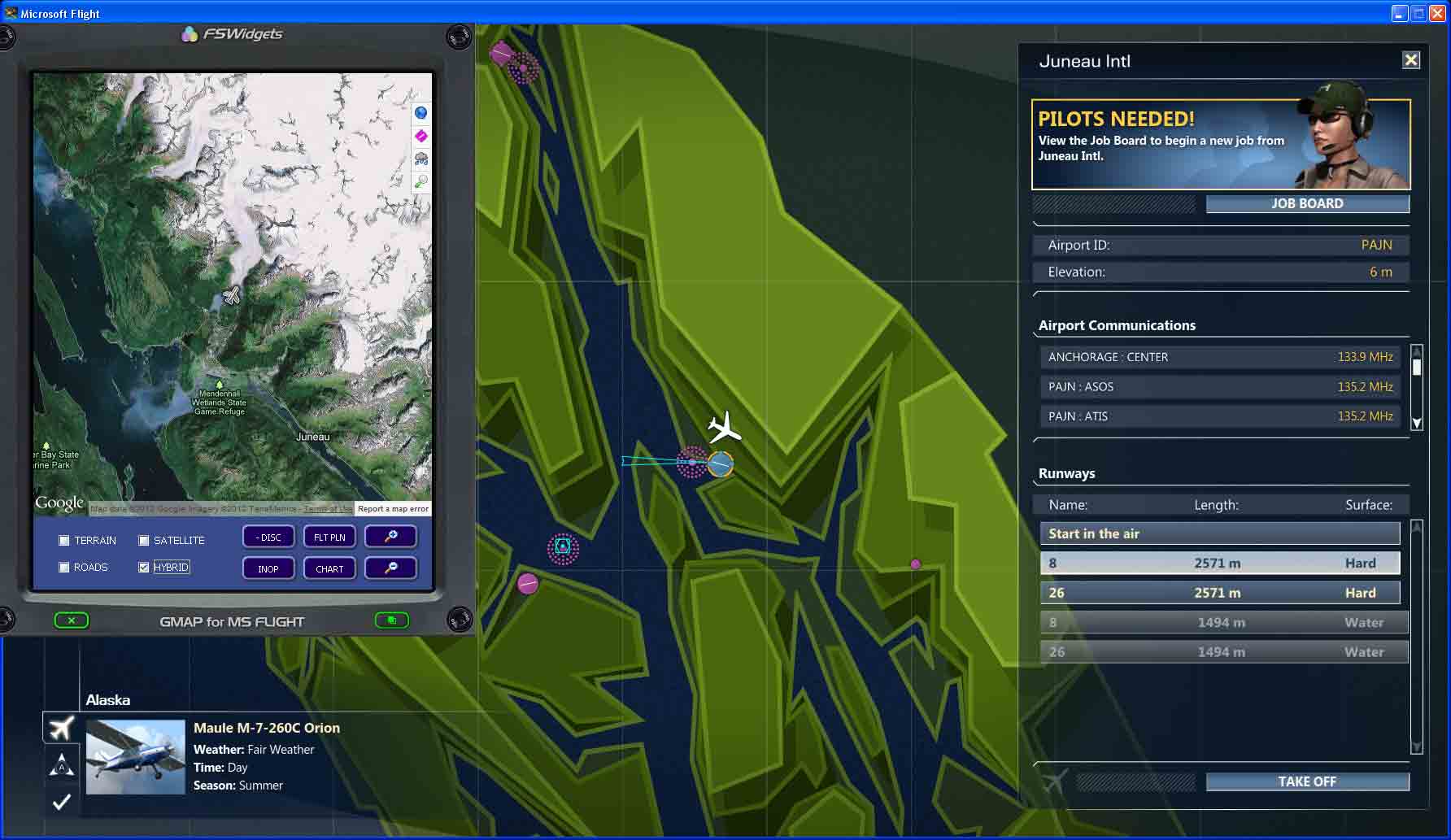Screen dimensions: 1451x840
Task: Close GMAP with the green X button
Action: pos(72,620)
